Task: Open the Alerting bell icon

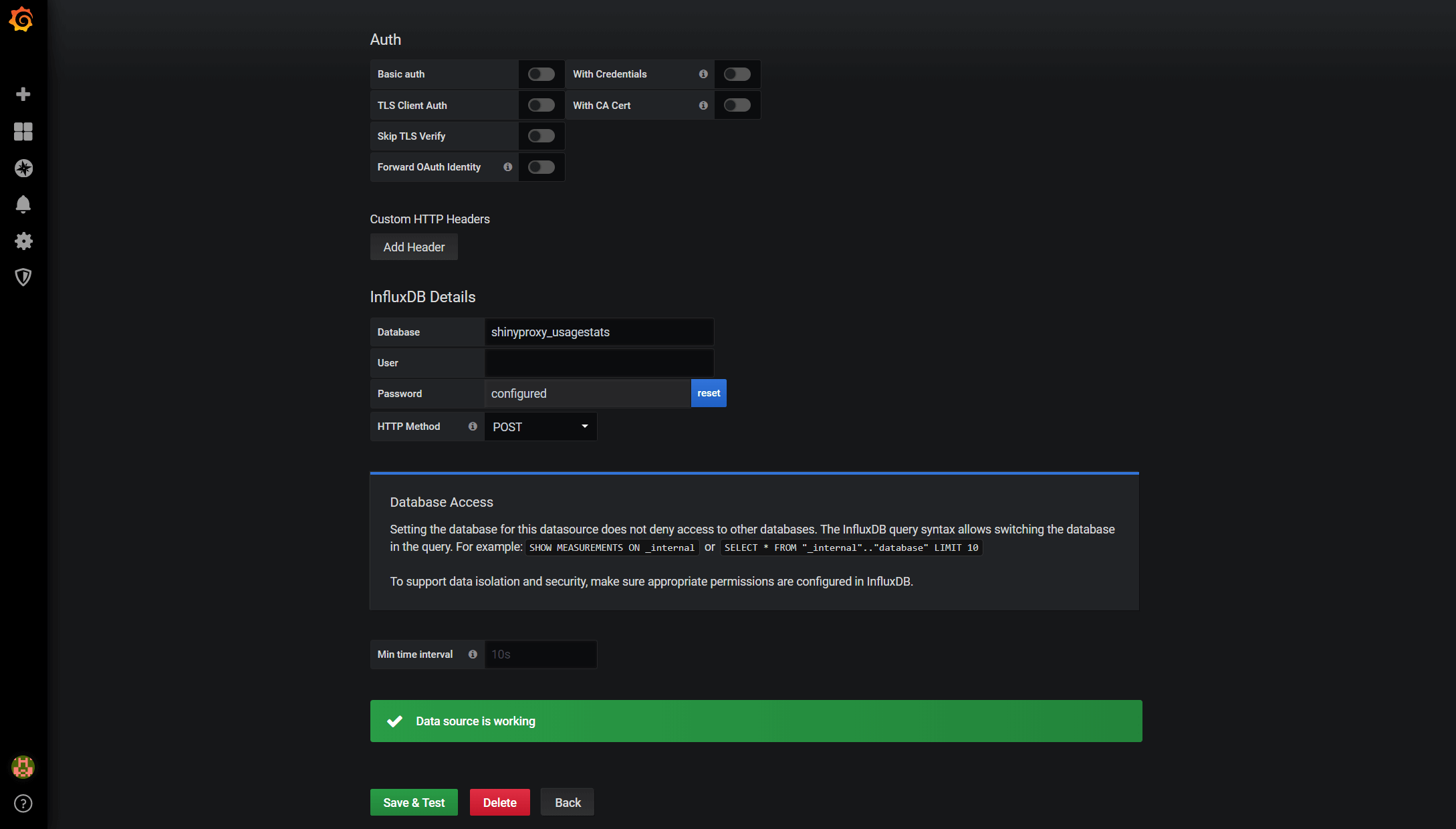Action: point(23,205)
